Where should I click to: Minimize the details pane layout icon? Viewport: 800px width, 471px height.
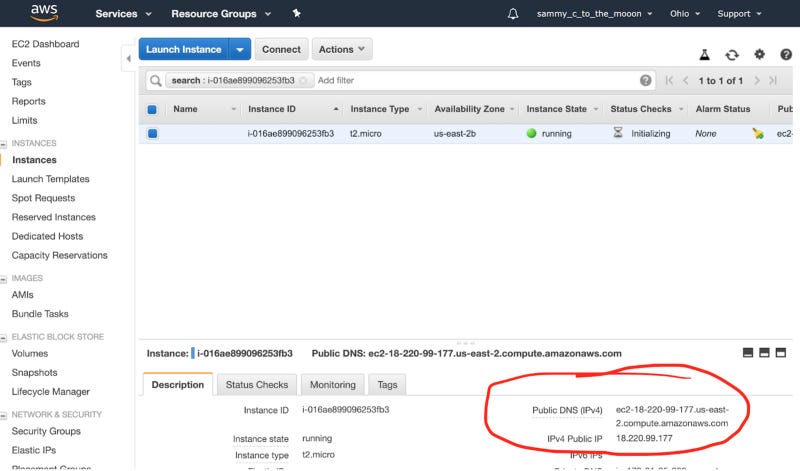point(748,353)
